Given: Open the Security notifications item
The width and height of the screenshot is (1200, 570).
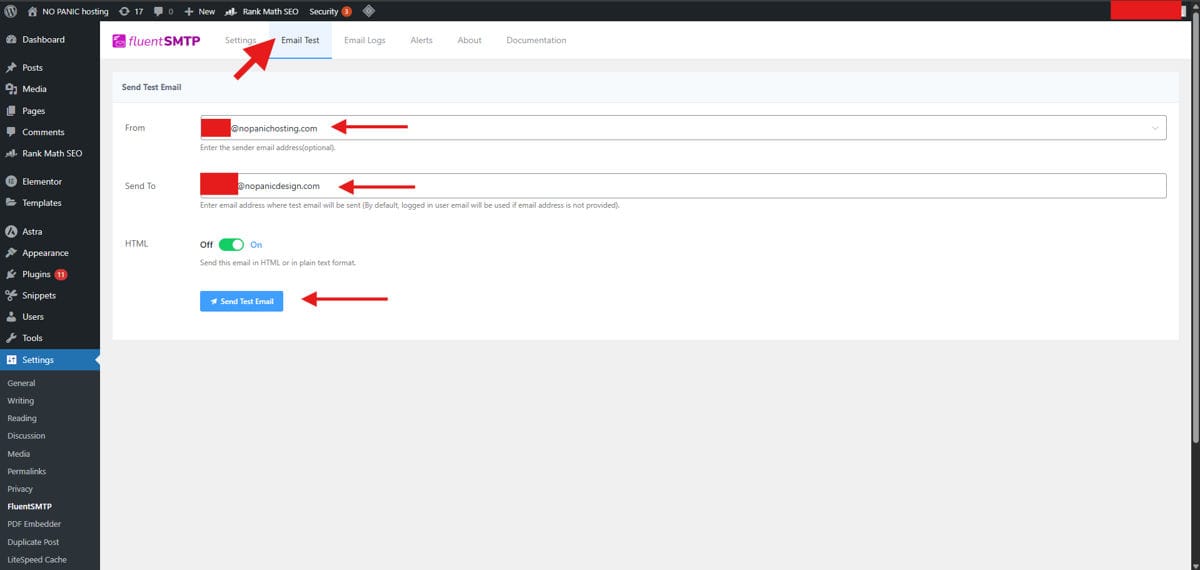Looking at the screenshot, I should (330, 11).
